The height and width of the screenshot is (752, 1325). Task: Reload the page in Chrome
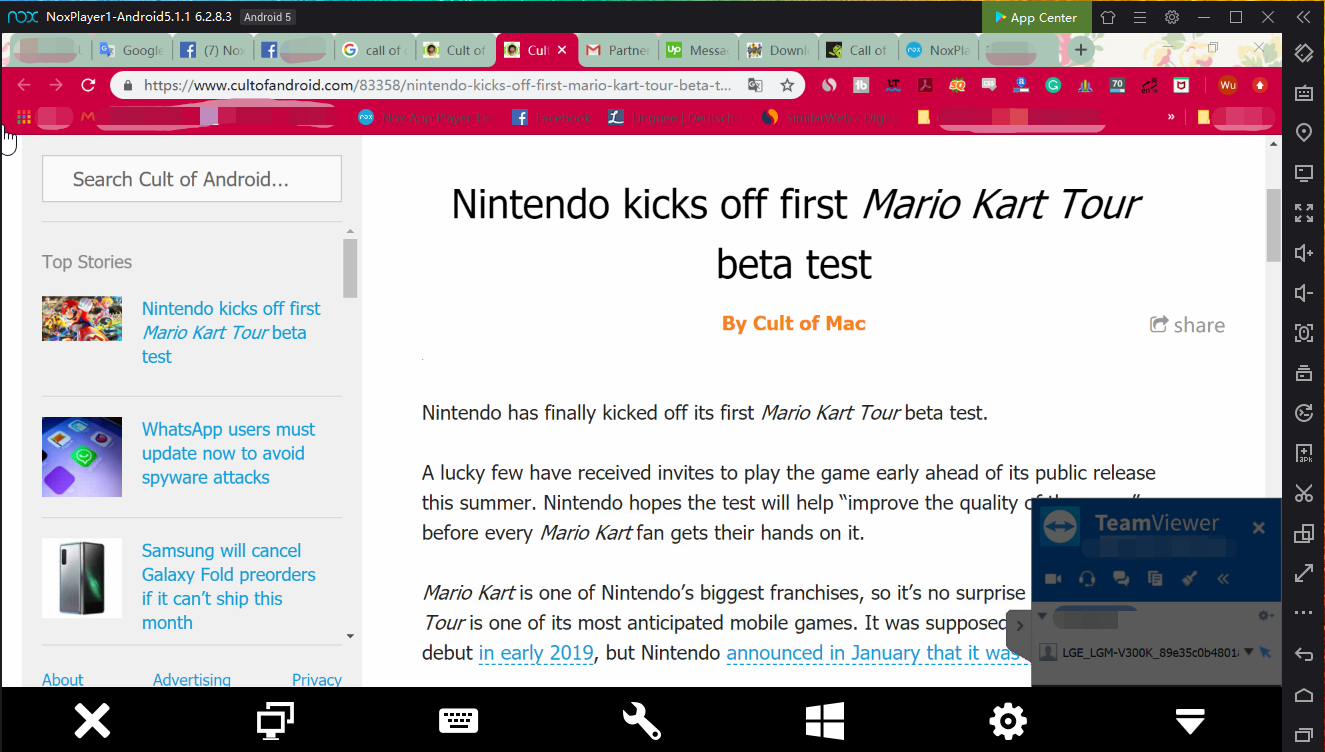pyautogui.click(x=88, y=85)
